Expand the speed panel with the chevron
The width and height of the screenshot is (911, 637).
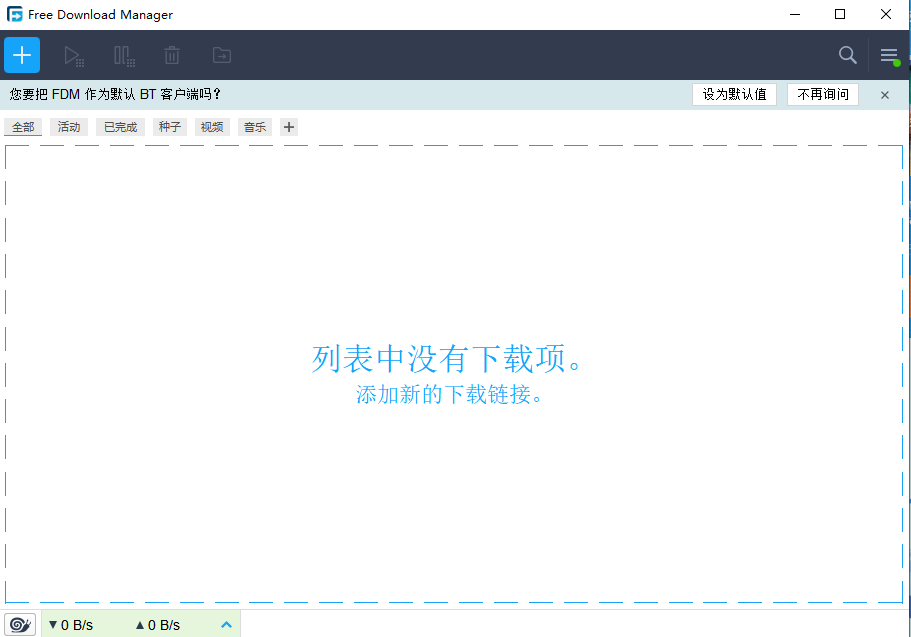[x=226, y=623]
